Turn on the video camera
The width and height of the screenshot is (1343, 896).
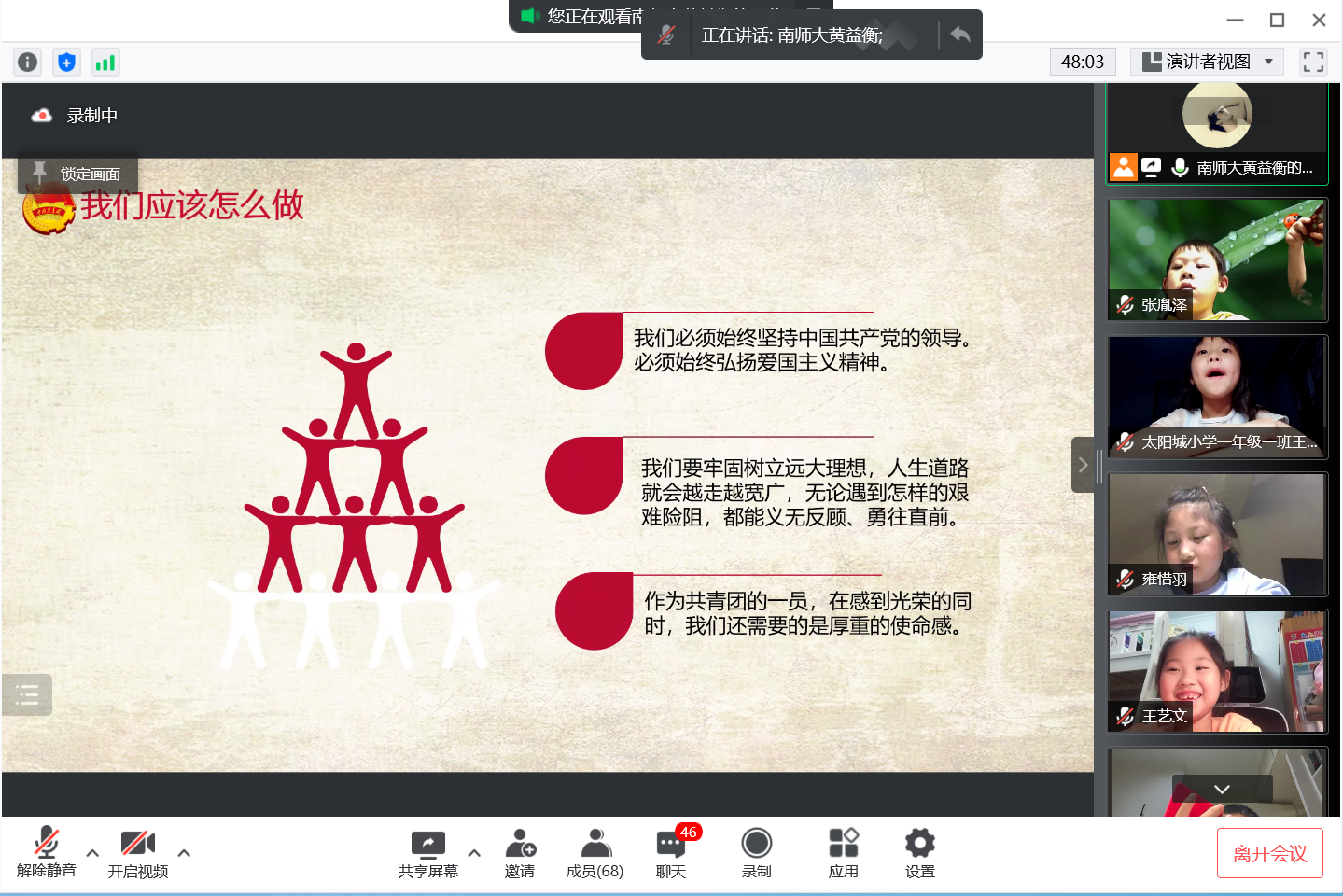(137, 853)
